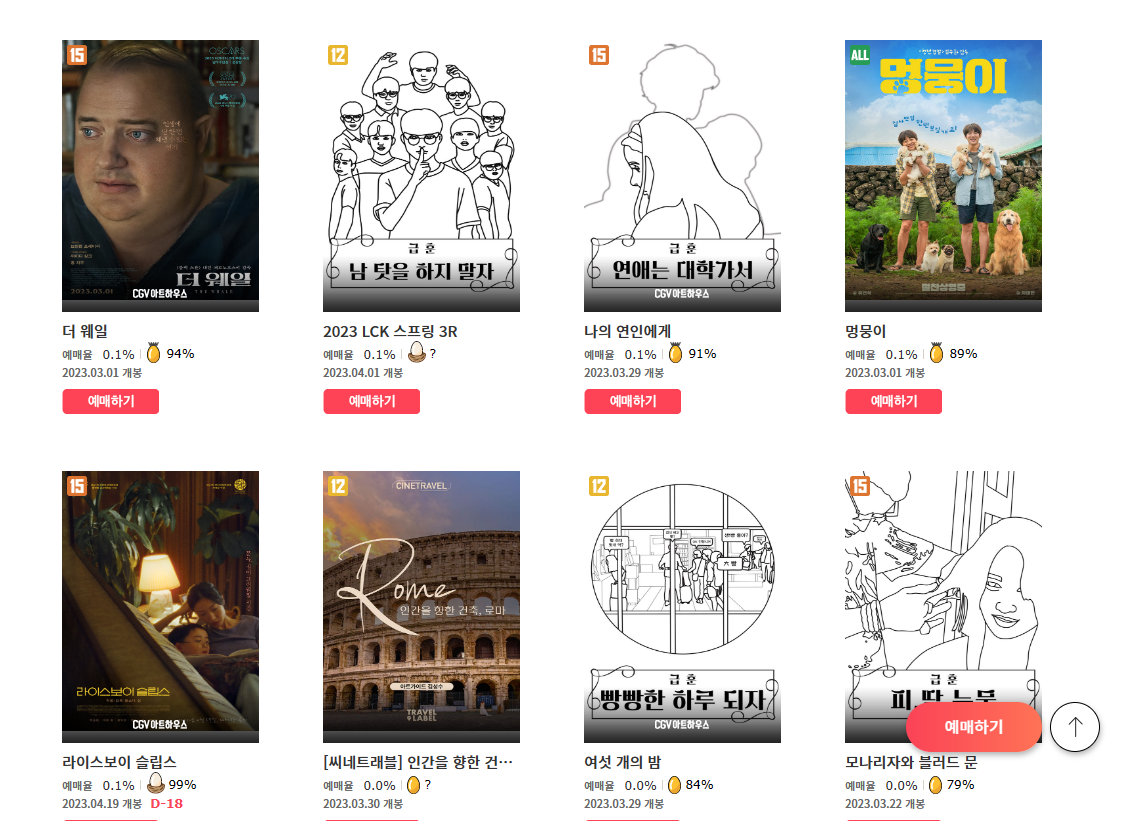Click golden egg icon beside 91% rating
This screenshot has width=1130, height=821.
pyautogui.click(x=675, y=353)
